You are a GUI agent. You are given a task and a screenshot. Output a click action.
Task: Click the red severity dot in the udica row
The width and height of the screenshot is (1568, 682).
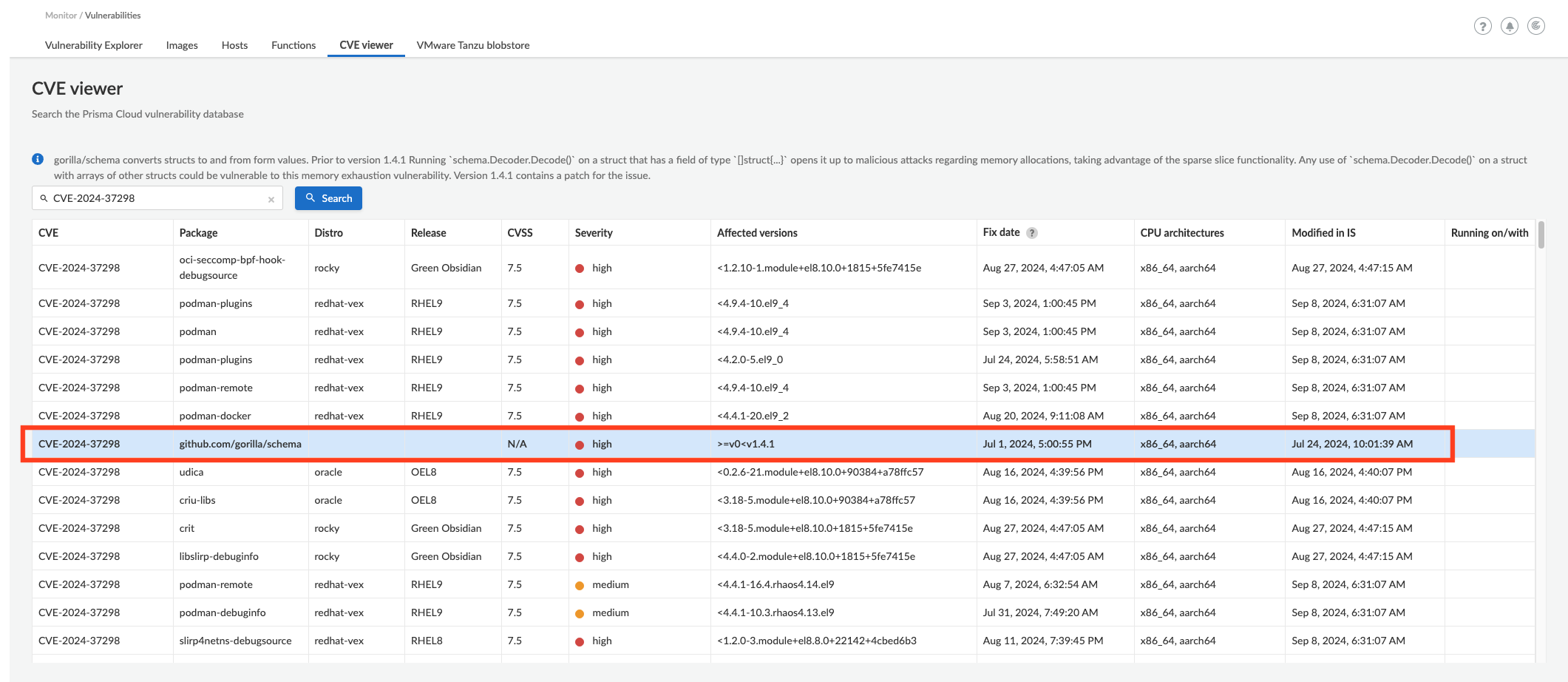coord(580,473)
